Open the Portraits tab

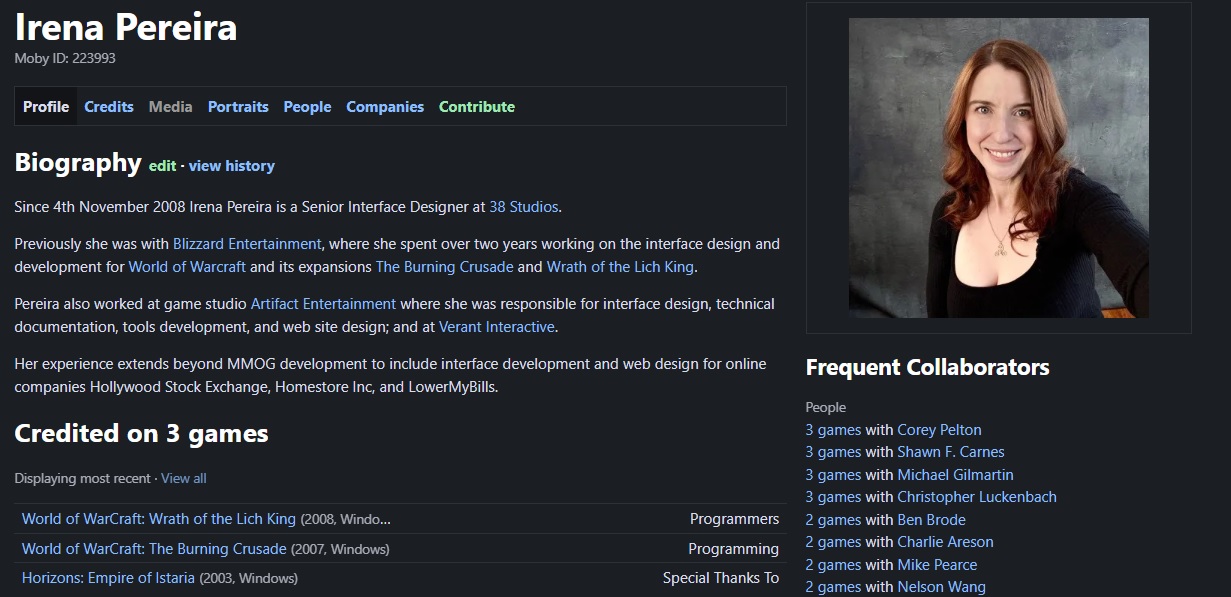[x=238, y=107]
